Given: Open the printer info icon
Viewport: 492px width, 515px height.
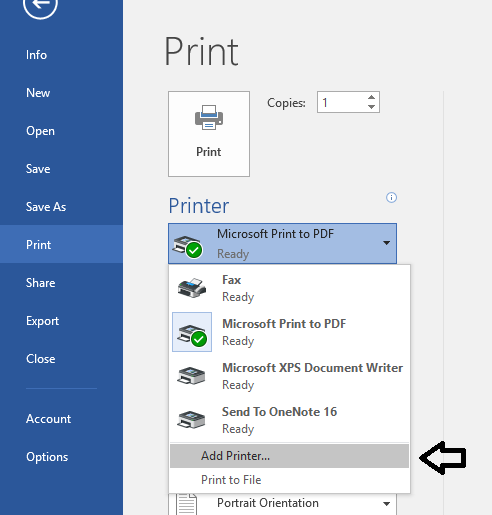Looking at the screenshot, I should 391,198.
